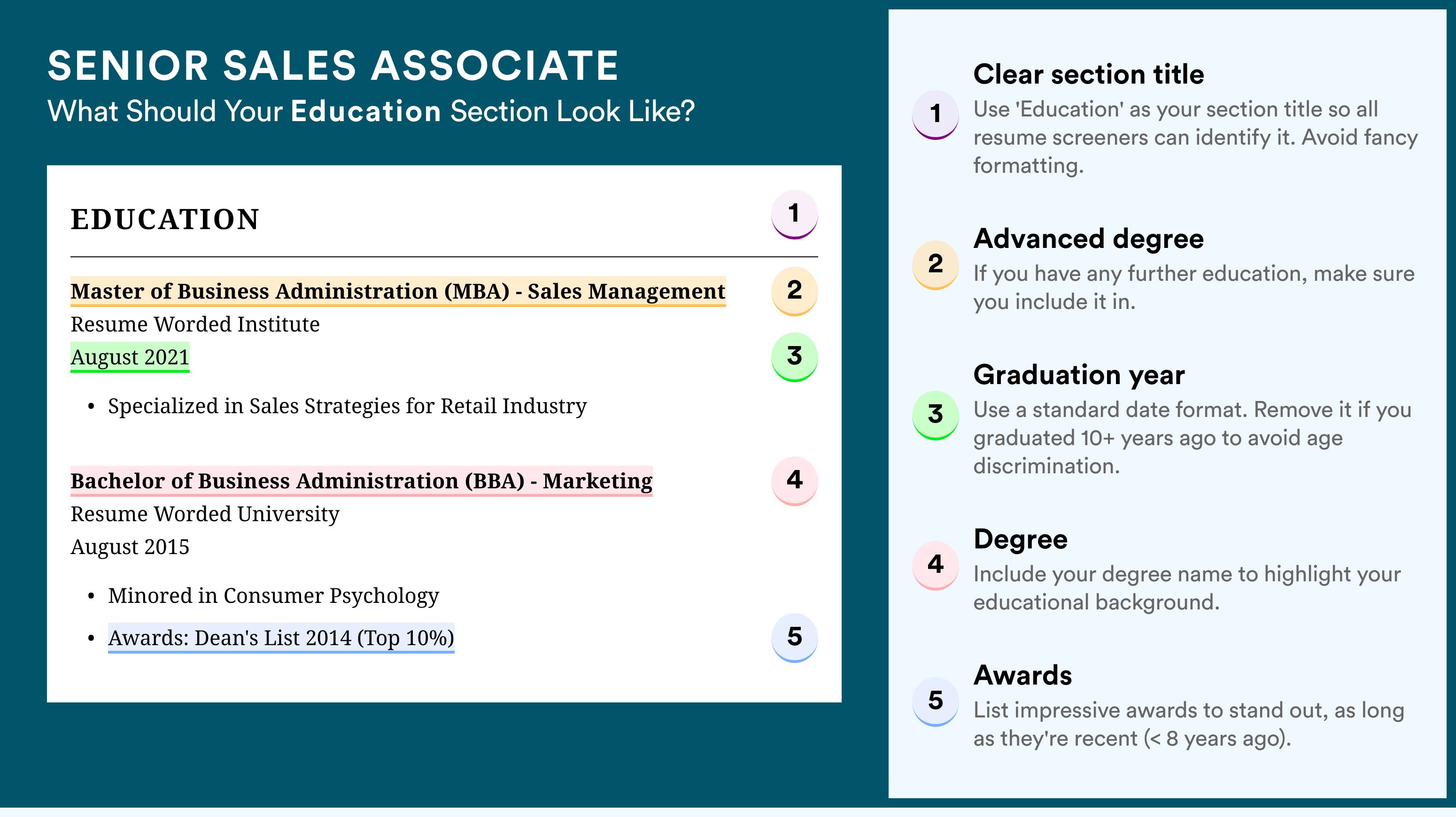The height and width of the screenshot is (817, 1456).
Task: Click pink badge 4 beside BBA degree
Action: (794, 480)
